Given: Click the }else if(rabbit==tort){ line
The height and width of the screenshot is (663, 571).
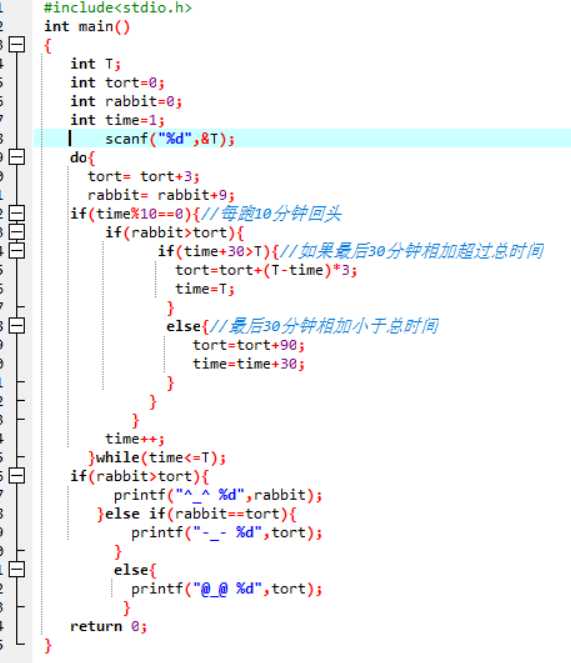Looking at the screenshot, I should [x=196, y=514].
